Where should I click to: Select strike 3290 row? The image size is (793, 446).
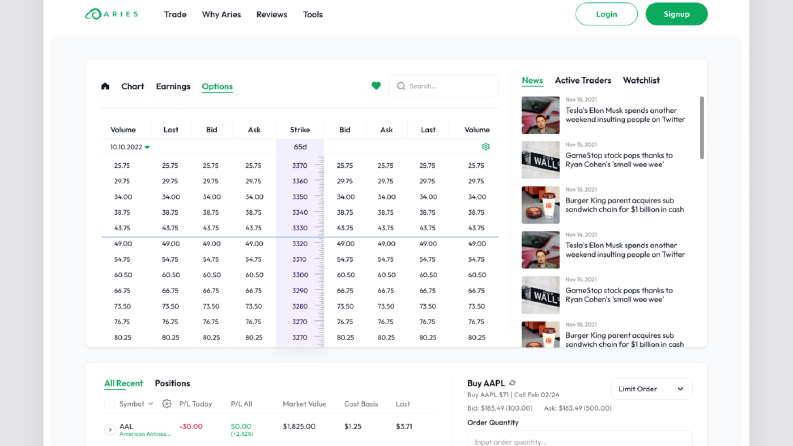[x=300, y=291]
